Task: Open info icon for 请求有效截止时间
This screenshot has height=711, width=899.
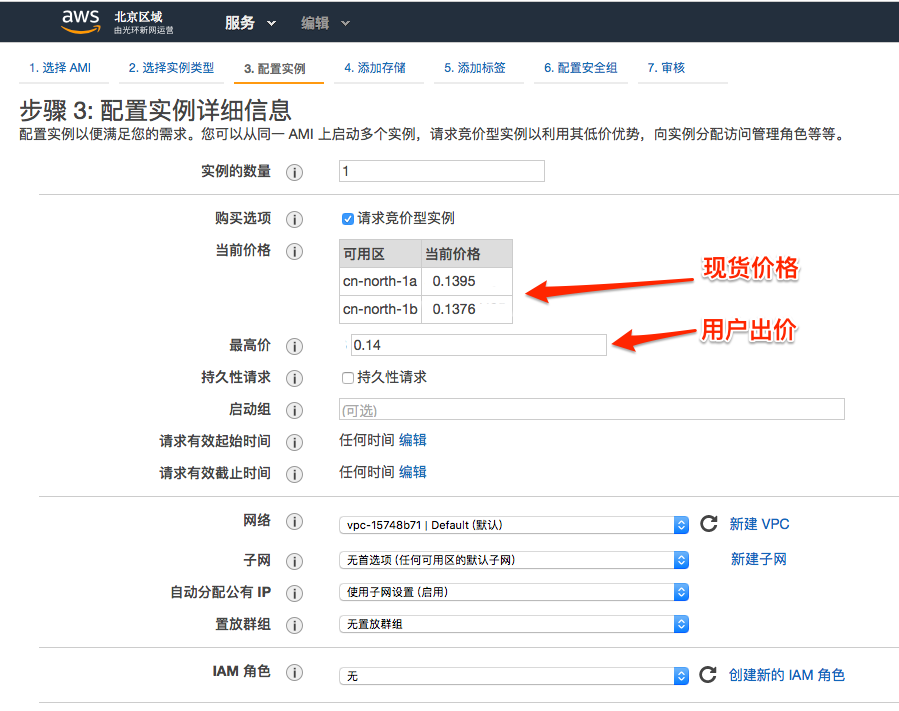Action: point(294,474)
